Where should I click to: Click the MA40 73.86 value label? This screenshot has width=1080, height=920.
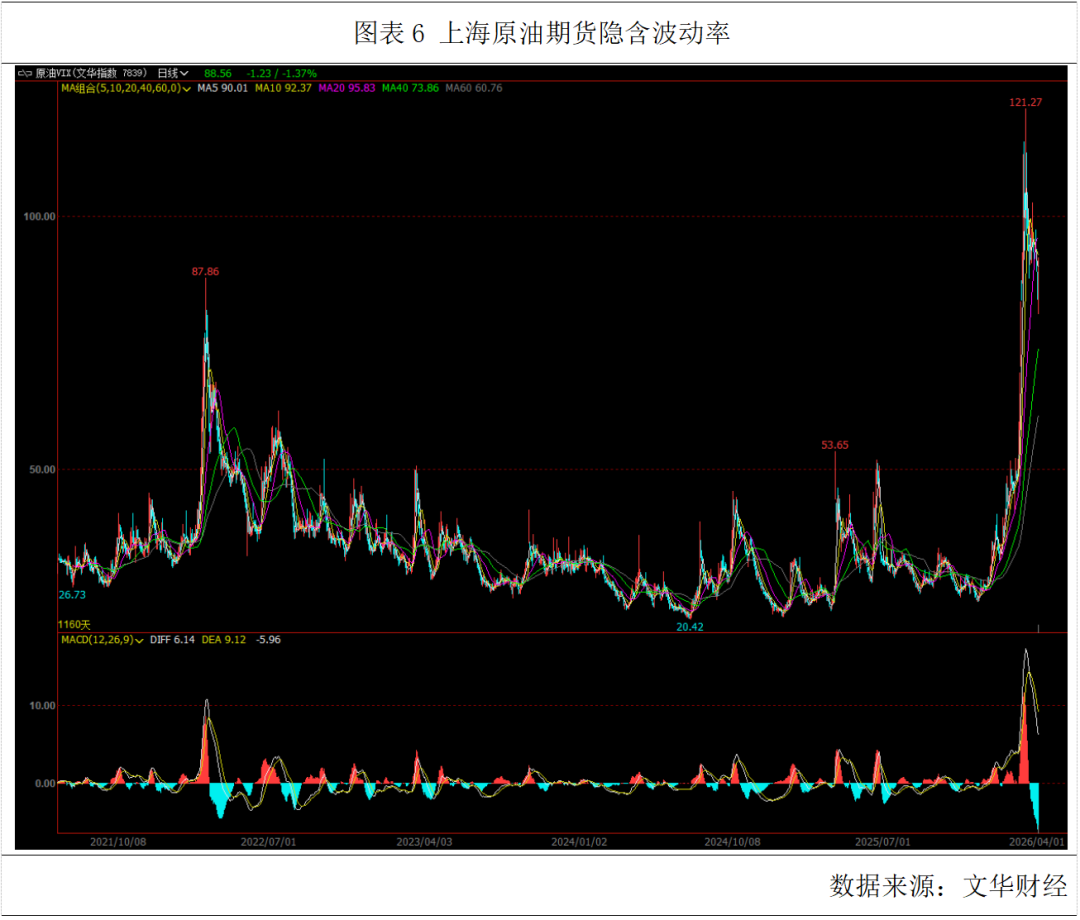pyautogui.click(x=411, y=88)
